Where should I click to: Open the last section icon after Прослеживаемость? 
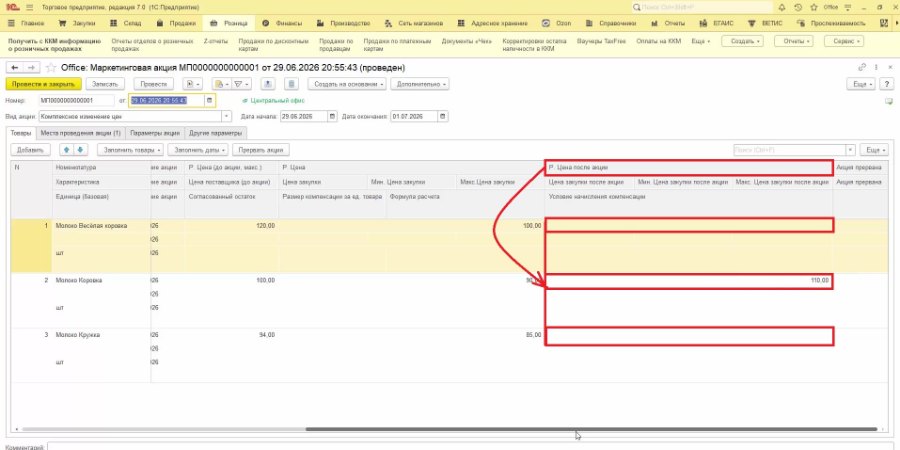point(885,24)
